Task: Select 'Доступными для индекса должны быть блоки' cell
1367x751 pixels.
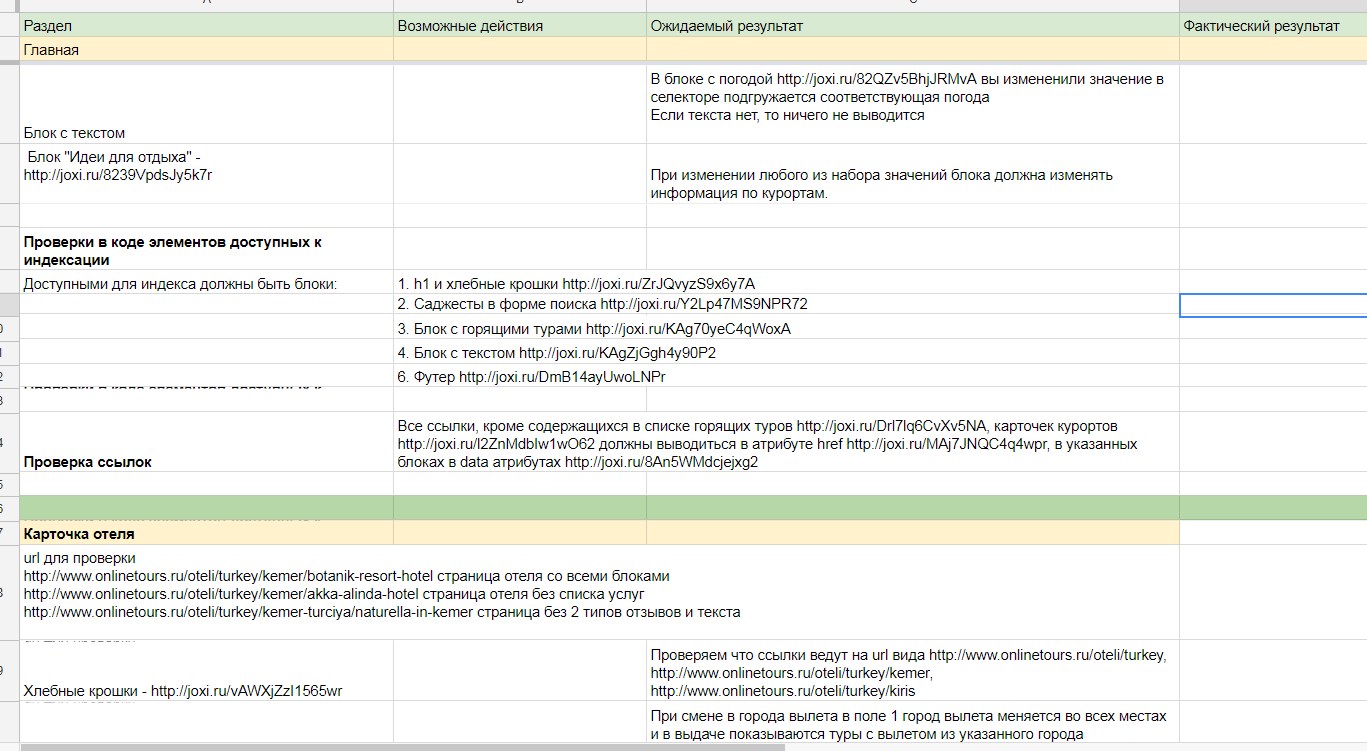Action: 207,283
